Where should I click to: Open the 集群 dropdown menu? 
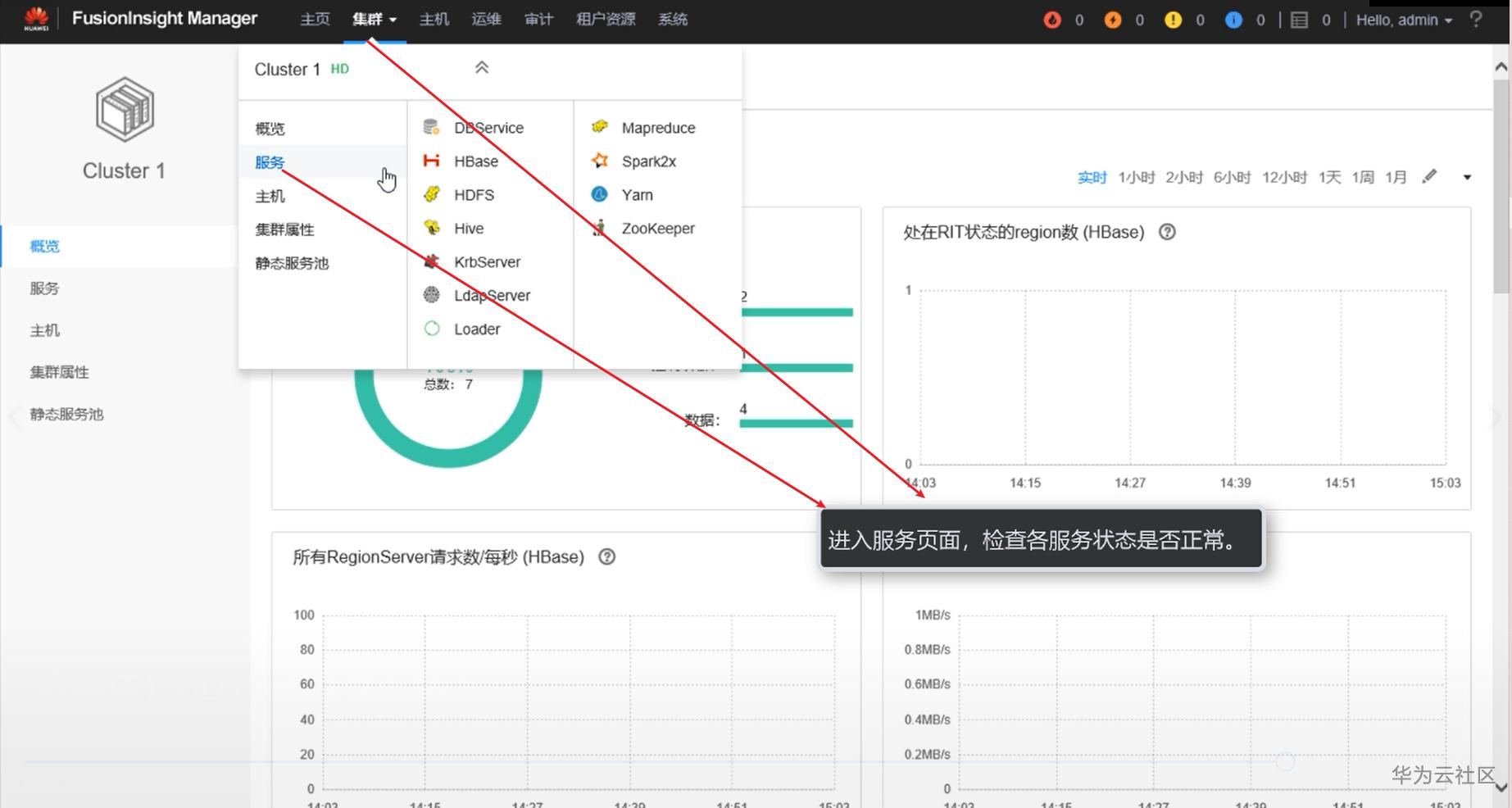(375, 20)
